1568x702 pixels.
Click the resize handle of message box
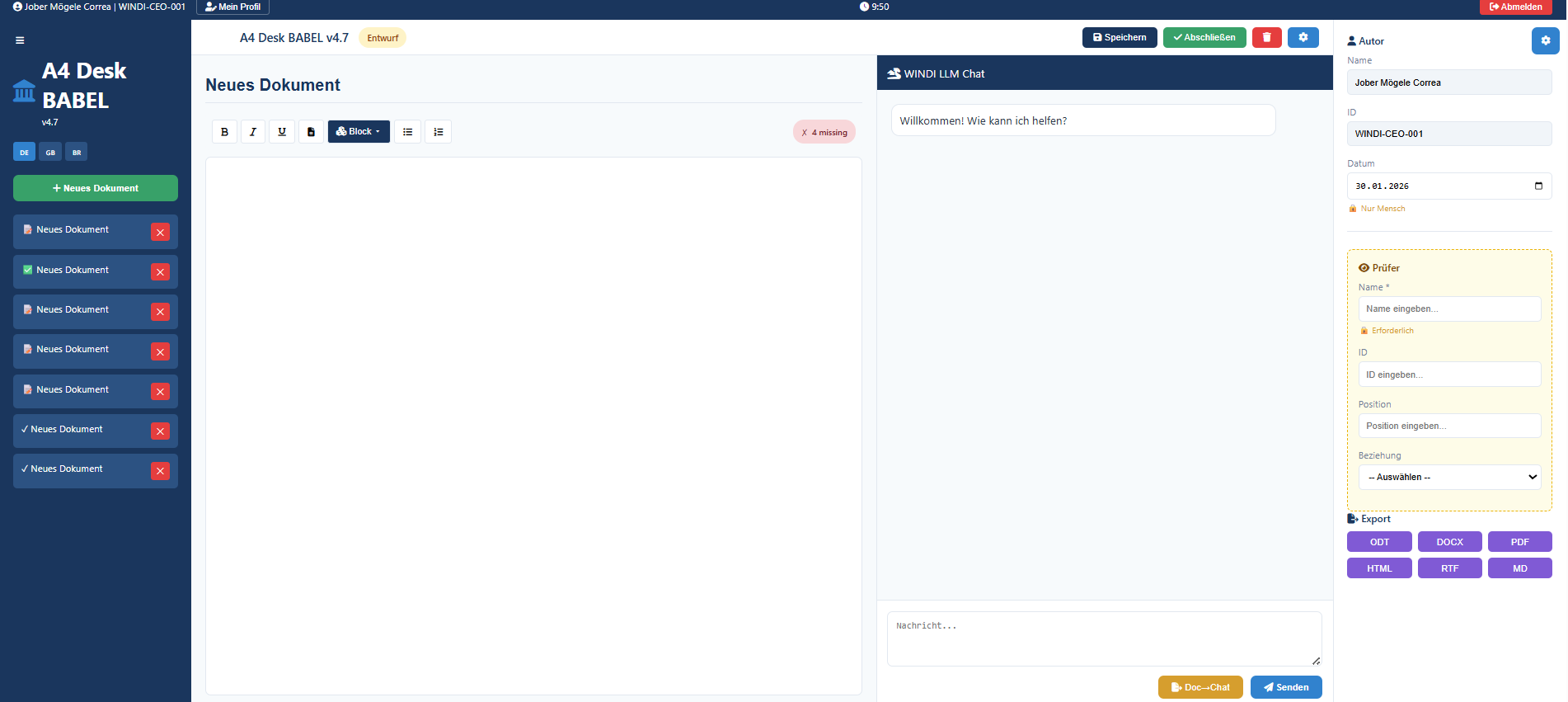[x=1316, y=661]
